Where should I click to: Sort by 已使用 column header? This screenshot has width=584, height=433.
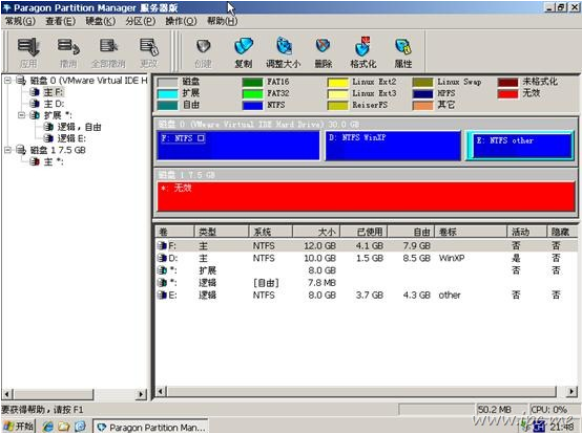(x=364, y=232)
